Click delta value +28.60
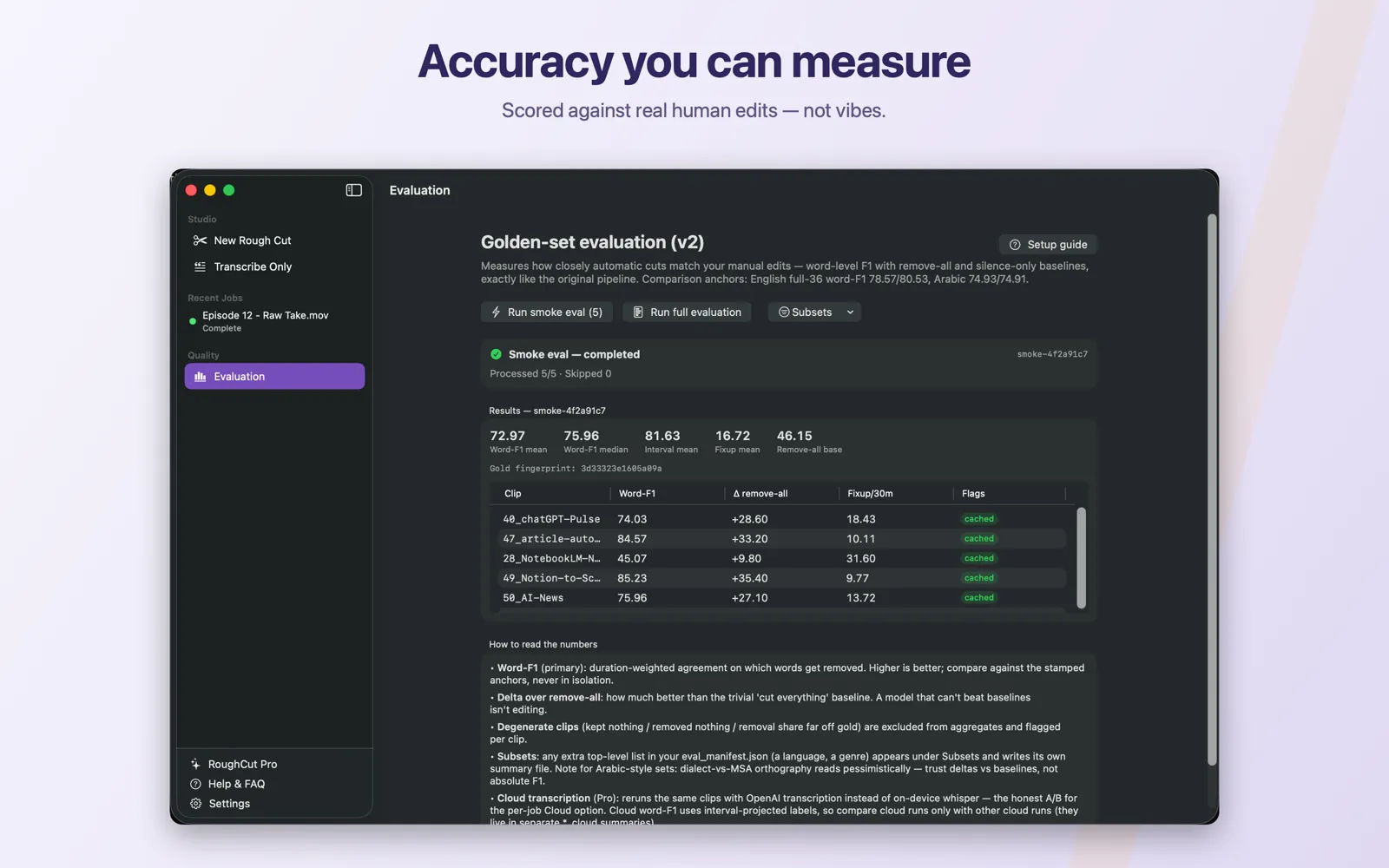This screenshot has height=868, width=1389. coord(749,519)
